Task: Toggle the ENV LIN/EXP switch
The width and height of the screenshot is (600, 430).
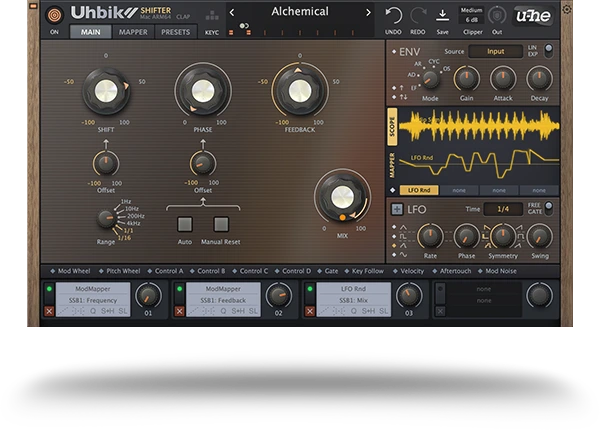Action: (x=547, y=50)
